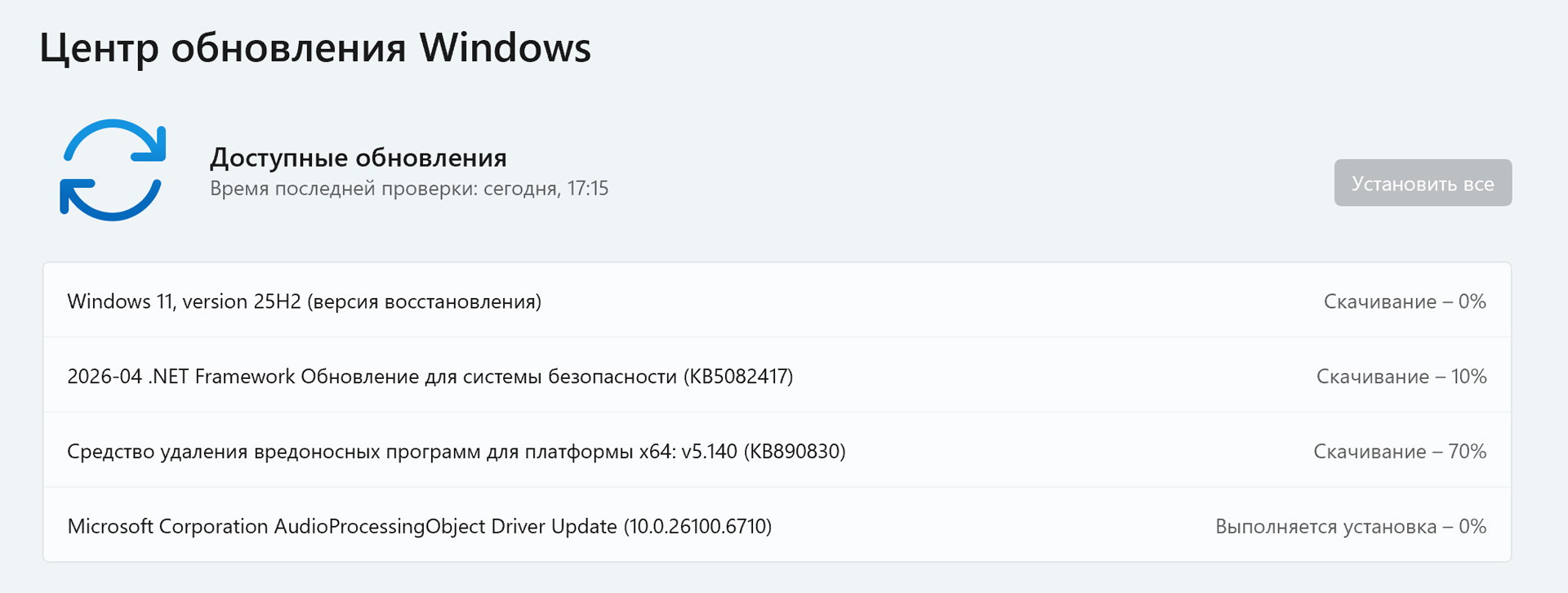This screenshot has height=593, width=1568.
Task: Click the Скачивание – 70% progress status
Action: (x=1399, y=452)
